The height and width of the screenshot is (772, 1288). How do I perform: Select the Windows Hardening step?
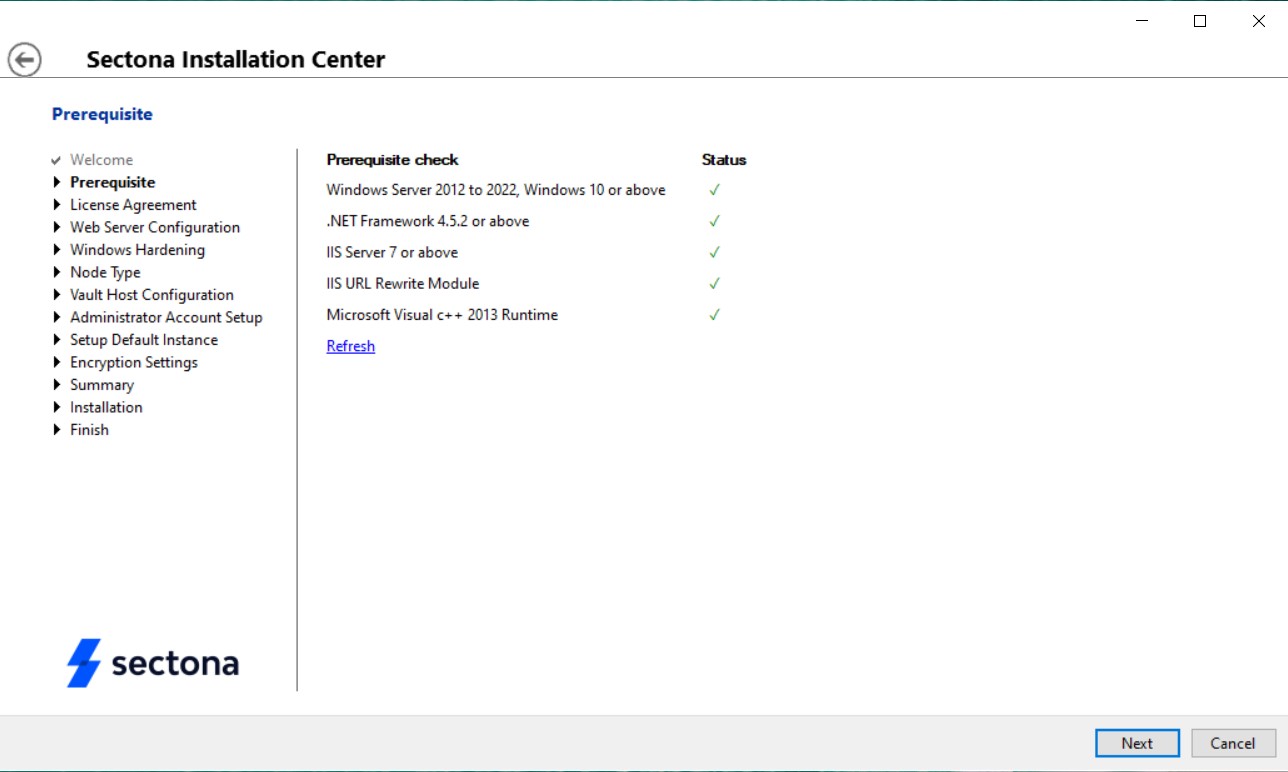(136, 249)
